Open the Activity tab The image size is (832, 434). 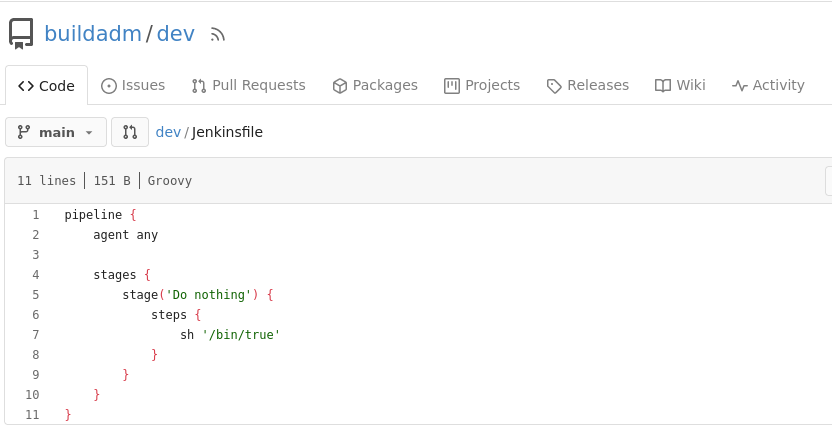click(768, 86)
